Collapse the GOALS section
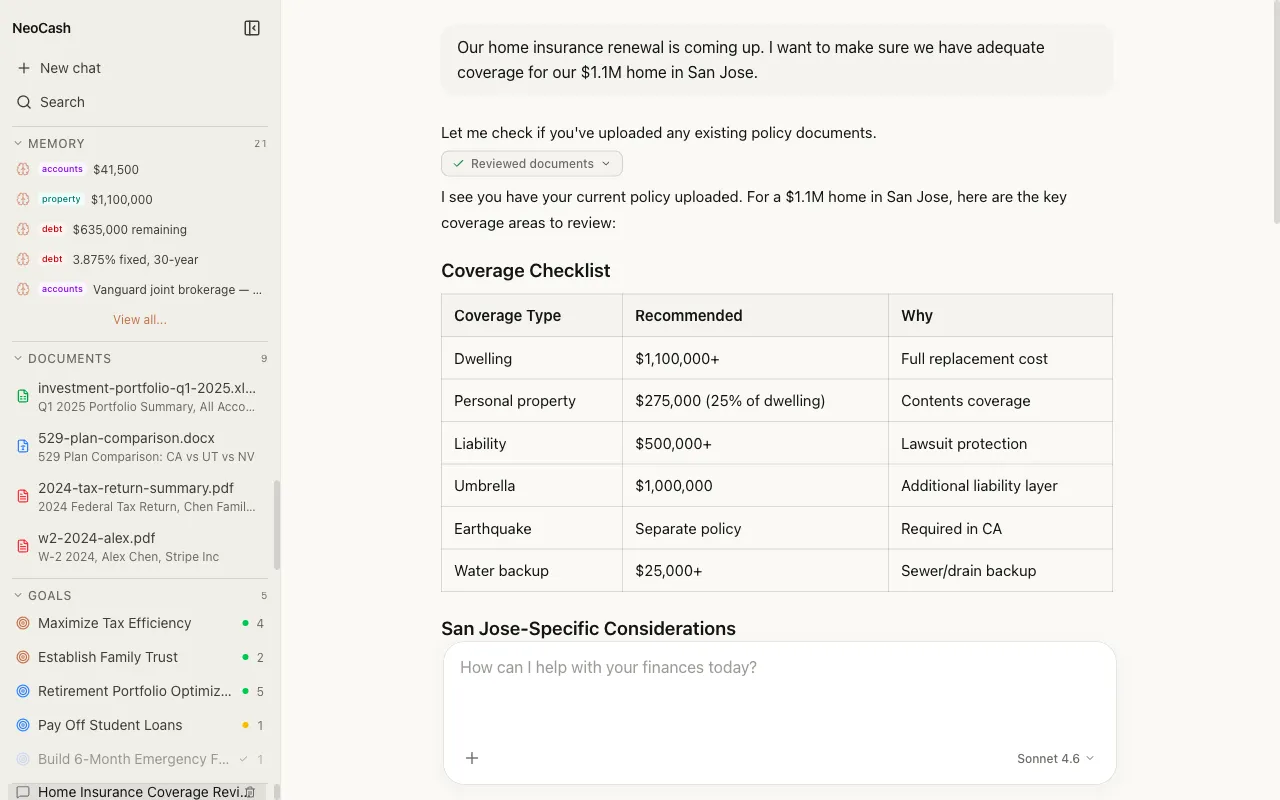This screenshot has height=800, width=1280. [18, 595]
